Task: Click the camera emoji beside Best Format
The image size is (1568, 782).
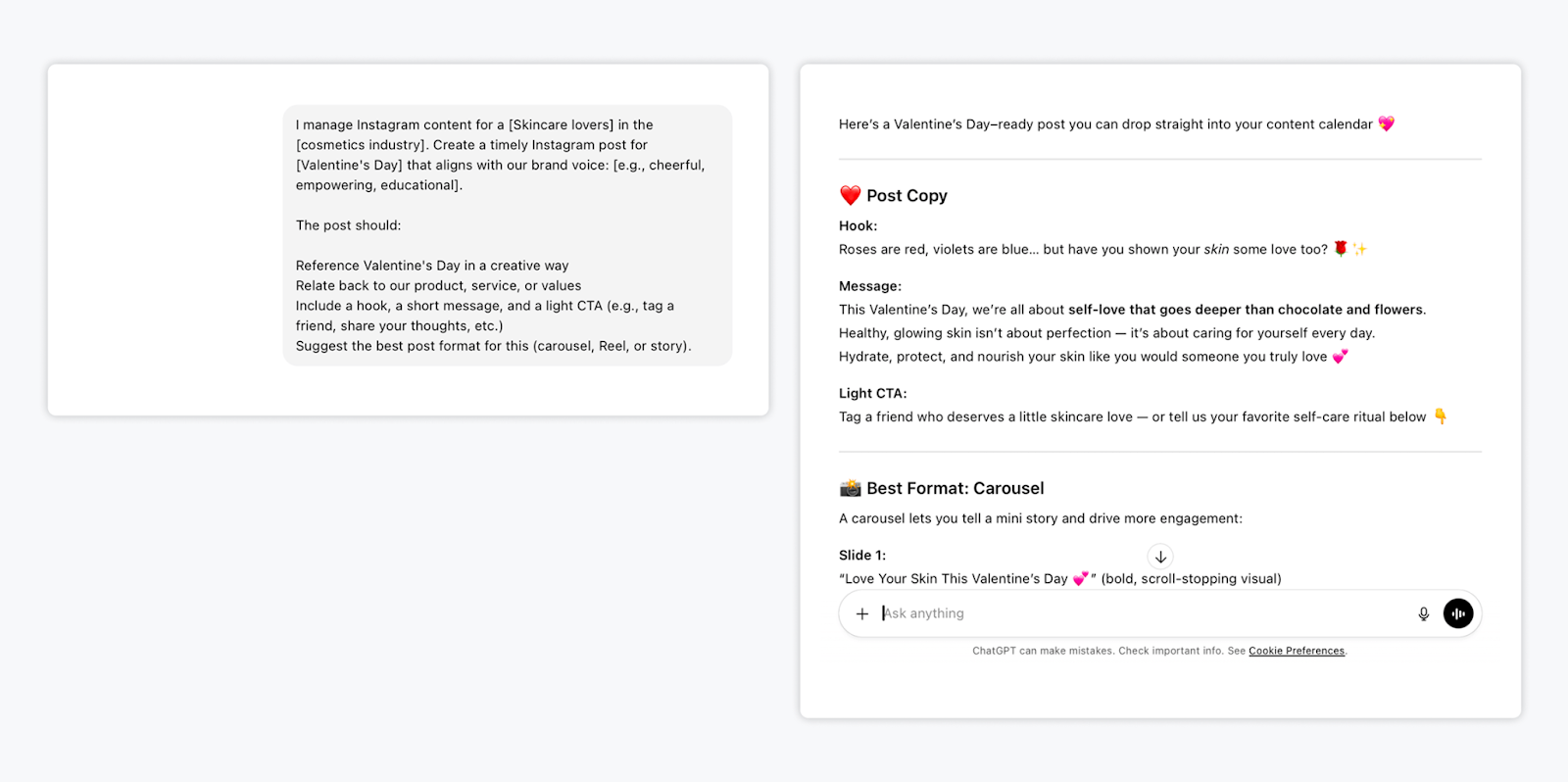Action: point(850,488)
